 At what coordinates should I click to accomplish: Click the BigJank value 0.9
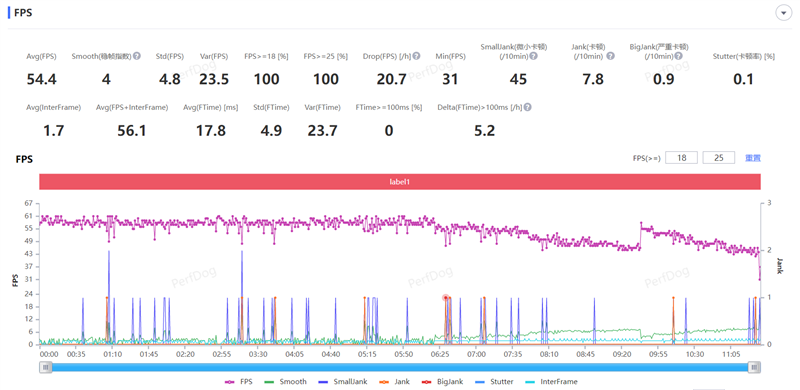pos(663,79)
